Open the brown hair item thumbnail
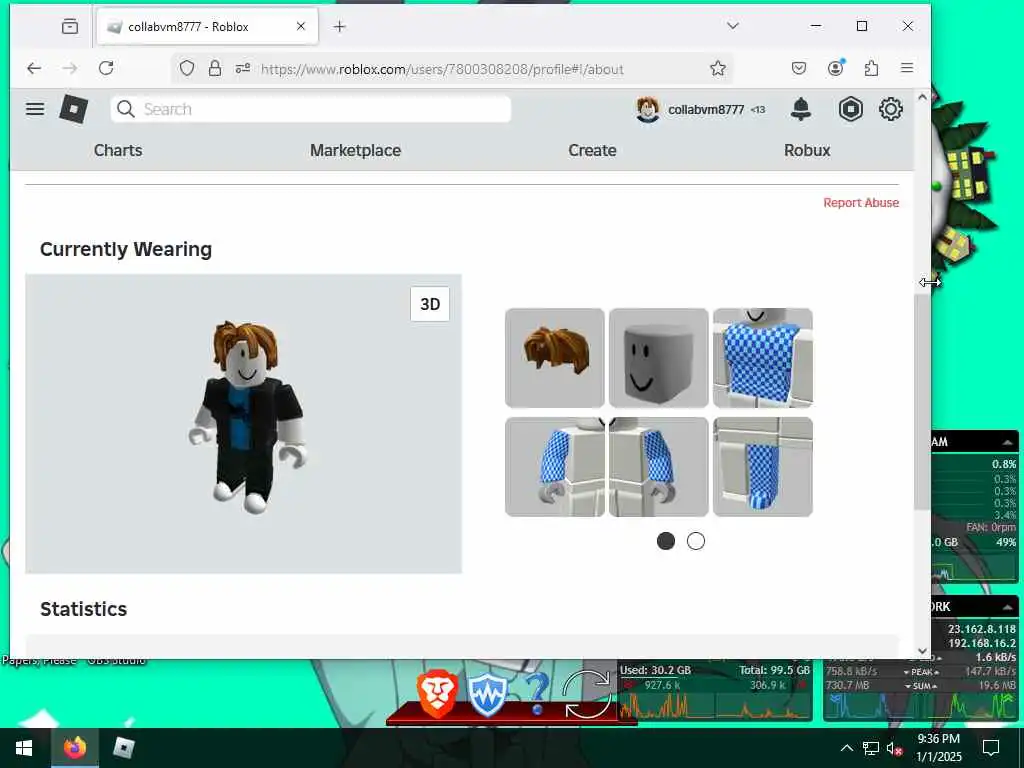Image resolution: width=1024 pixels, height=768 pixels. tap(554, 358)
